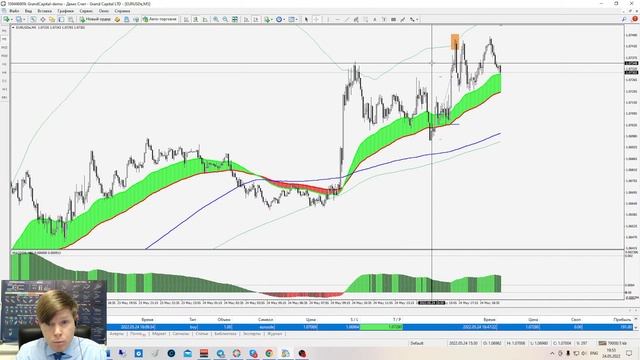Select the cursor arrow tool

306,19
